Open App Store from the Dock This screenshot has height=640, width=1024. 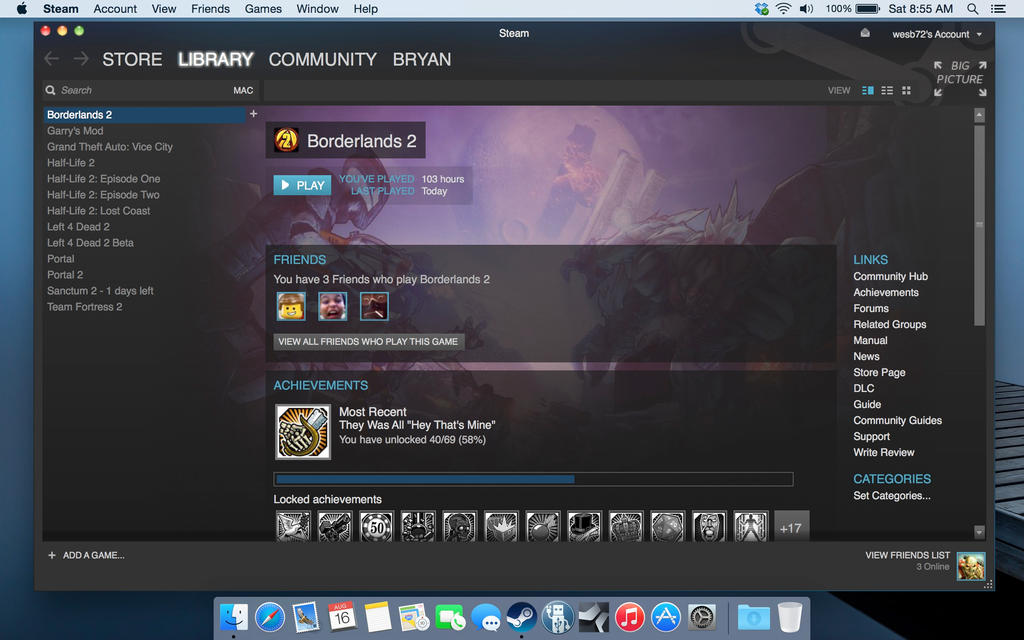(x=665, y=616)
